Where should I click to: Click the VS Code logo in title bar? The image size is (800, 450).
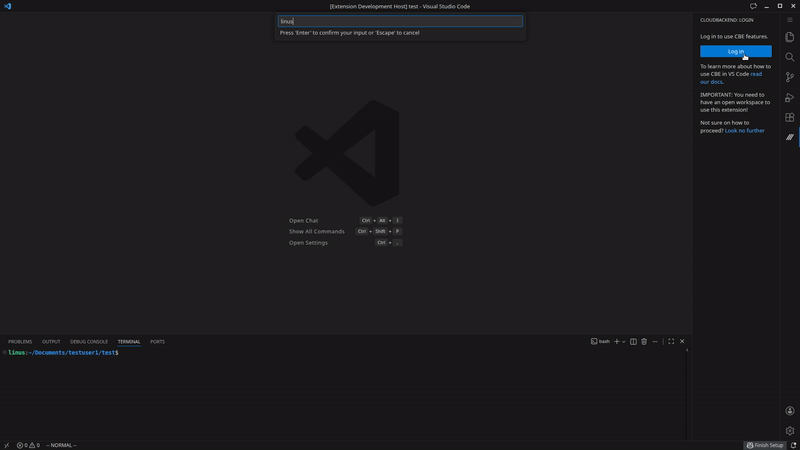coord(7,6)
